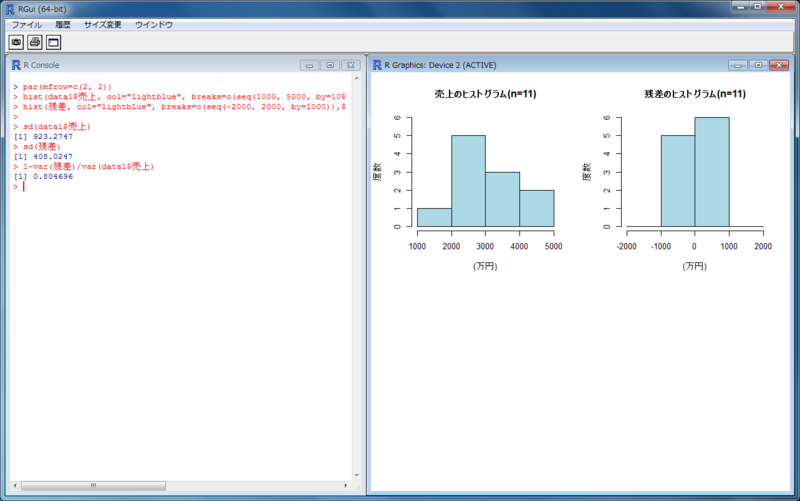Click the console scroll right arrow
The width and height of the screenshot is (800, 501).
pos(345,486)
